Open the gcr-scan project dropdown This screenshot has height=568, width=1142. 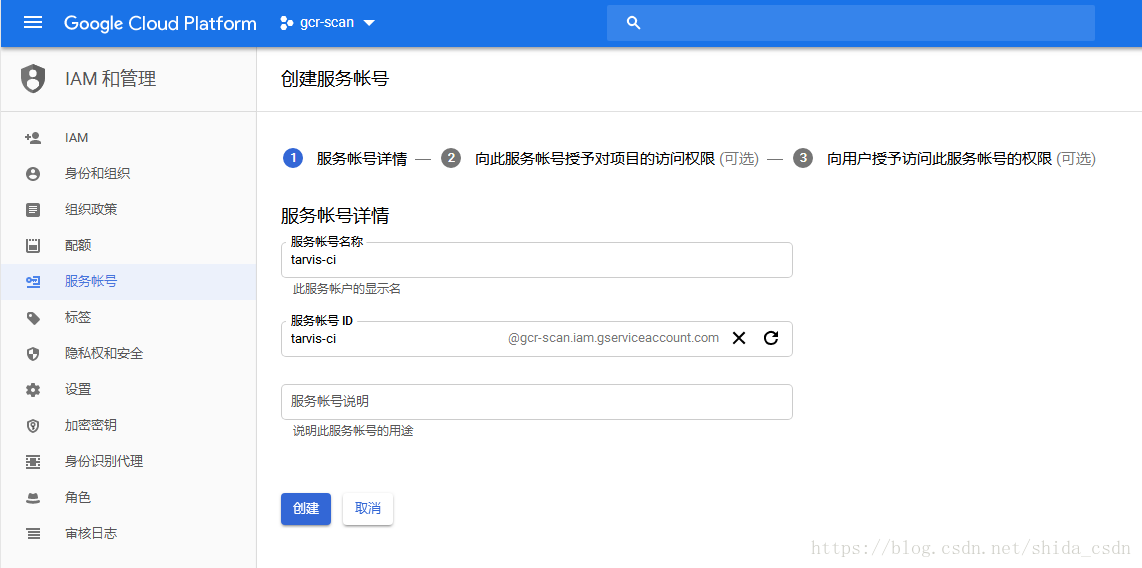[328, 23]
